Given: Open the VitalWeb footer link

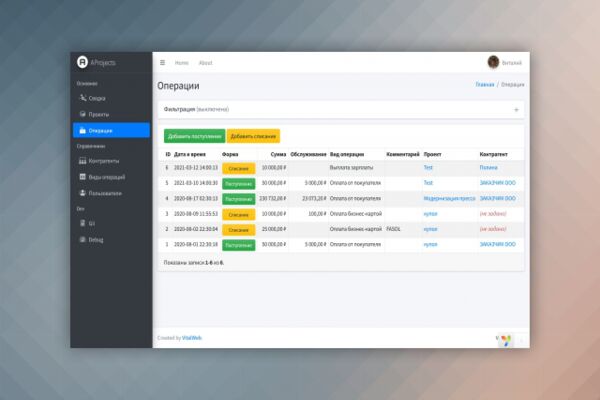Looking at the screenshot, I should 192,338.
